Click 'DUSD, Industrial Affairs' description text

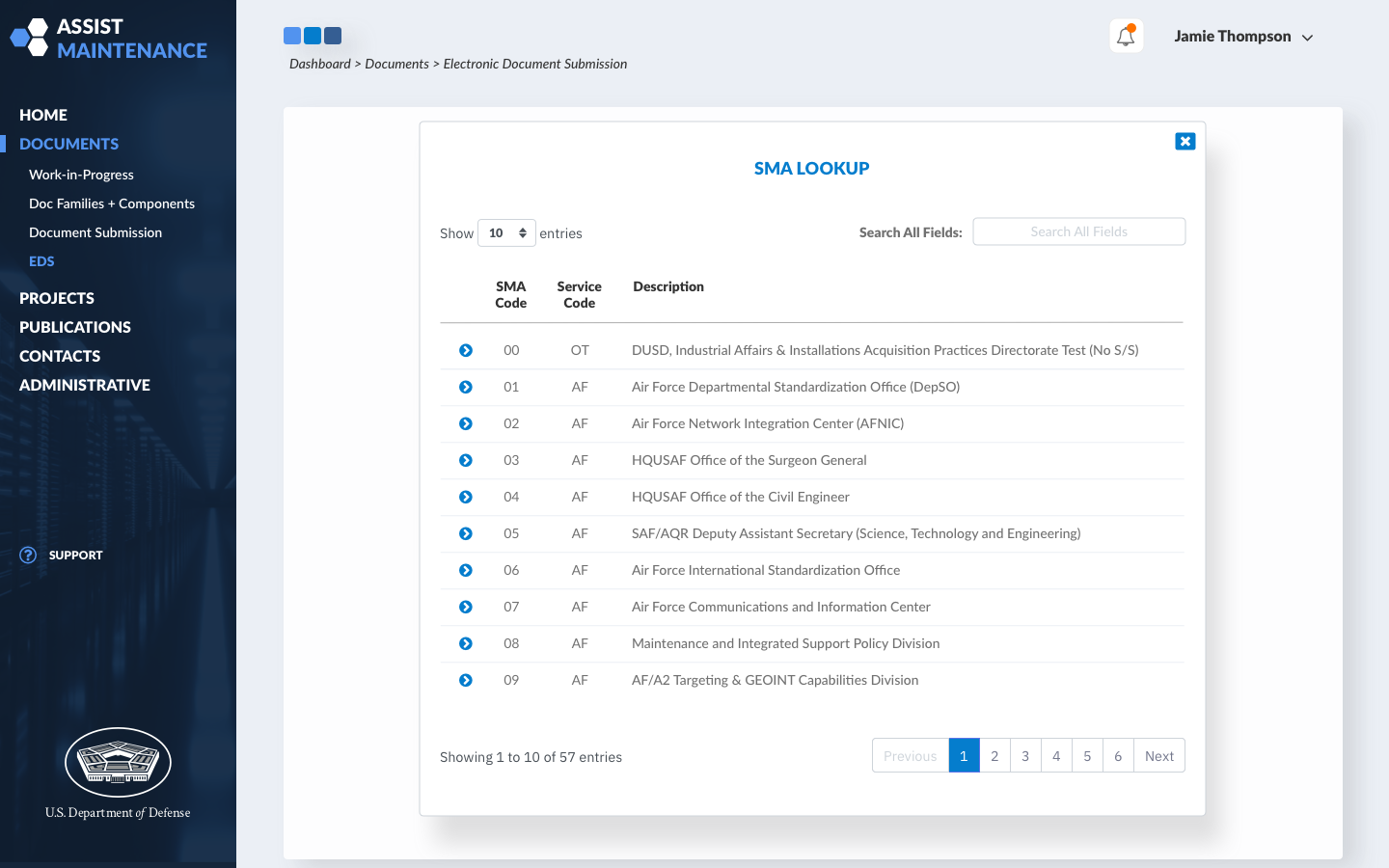click(885, 350)
